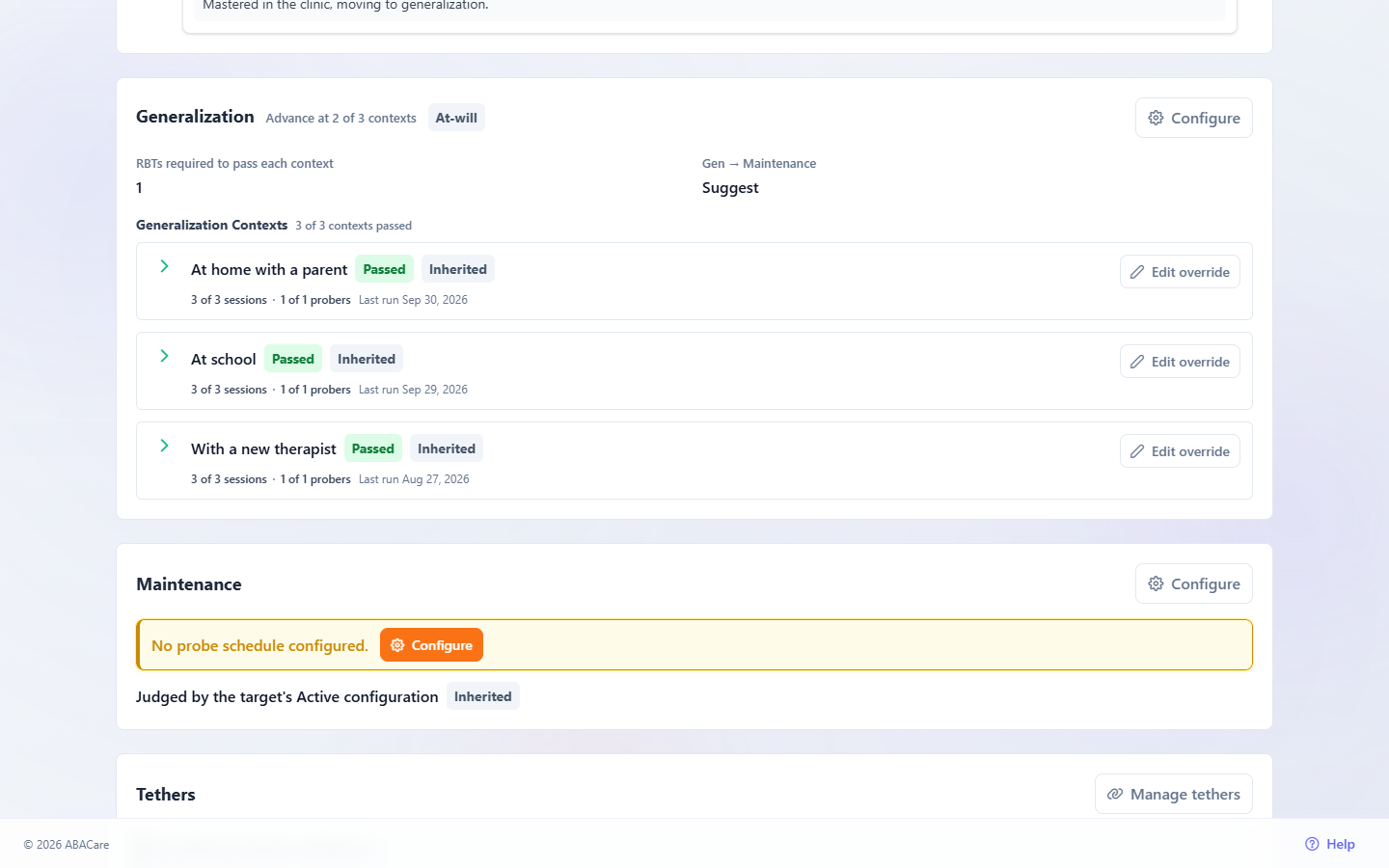Click the Tethers heading
The height and width of the screenshot is (868, 1389).
[166, 795]
